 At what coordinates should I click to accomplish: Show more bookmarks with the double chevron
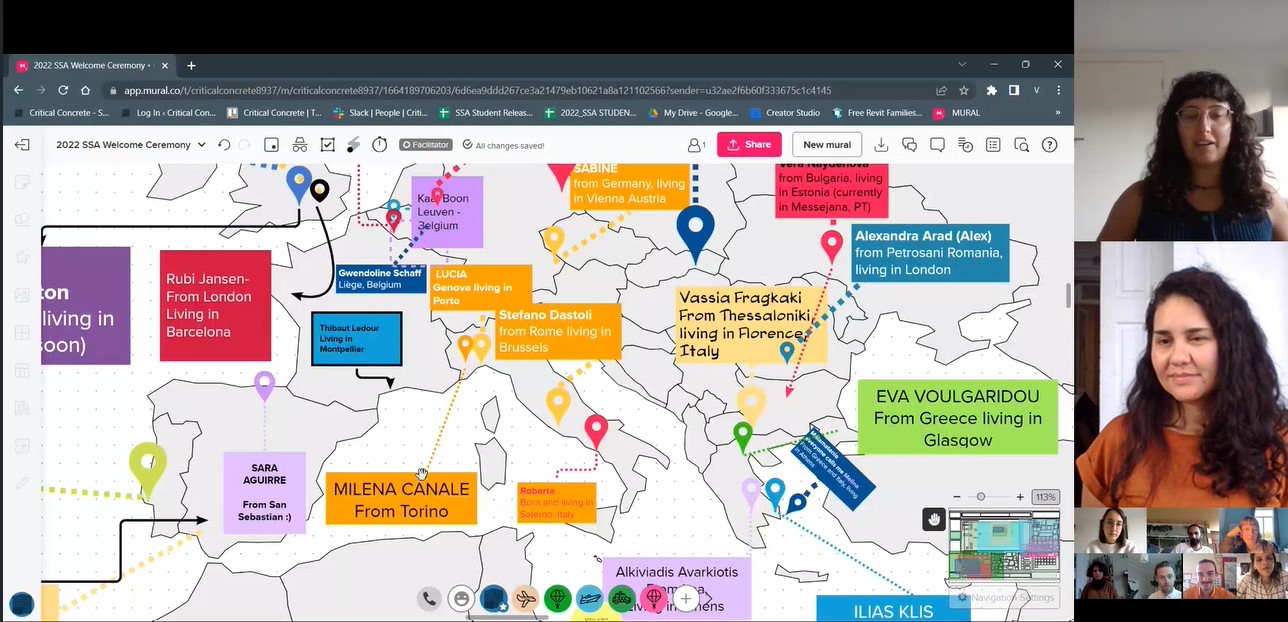1057,113
